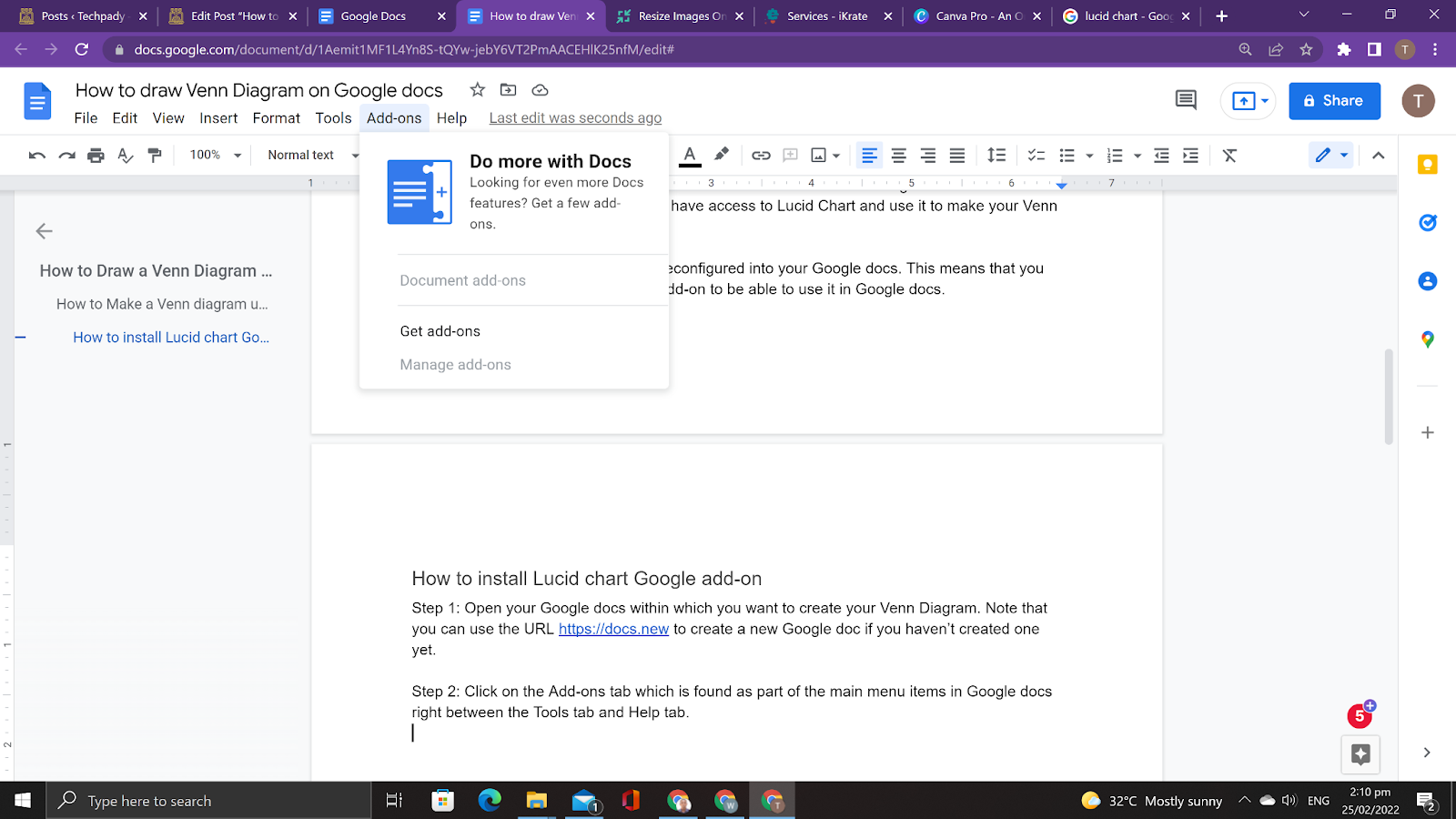This screenshot has height=819, width=1456.
Task: Open the Insert menu
Action: pyautogui.click(x=218, y=118)
